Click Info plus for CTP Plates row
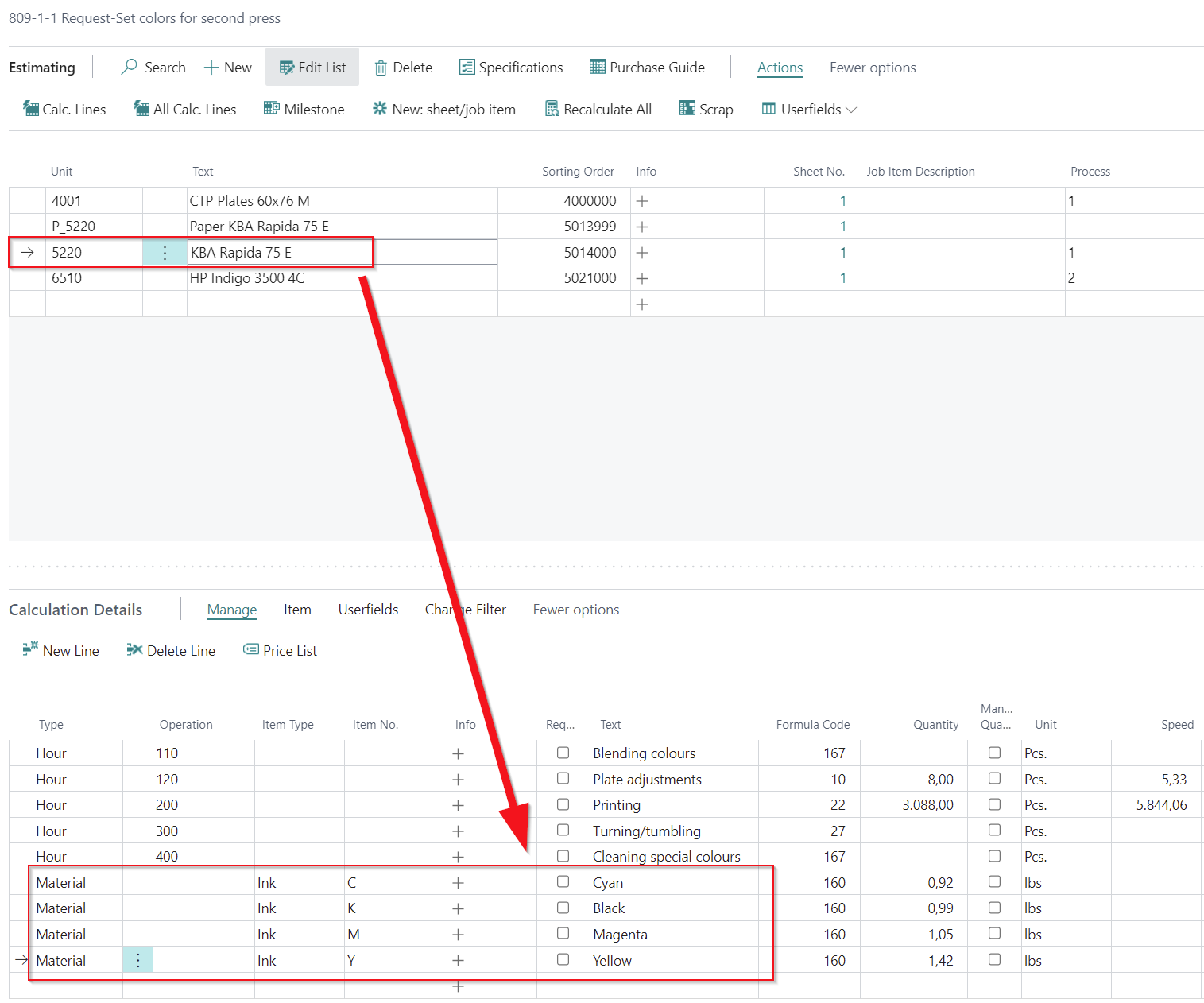Viewport: 1204px width, 1003px height. pyautogui.click(x=642, y=201)
